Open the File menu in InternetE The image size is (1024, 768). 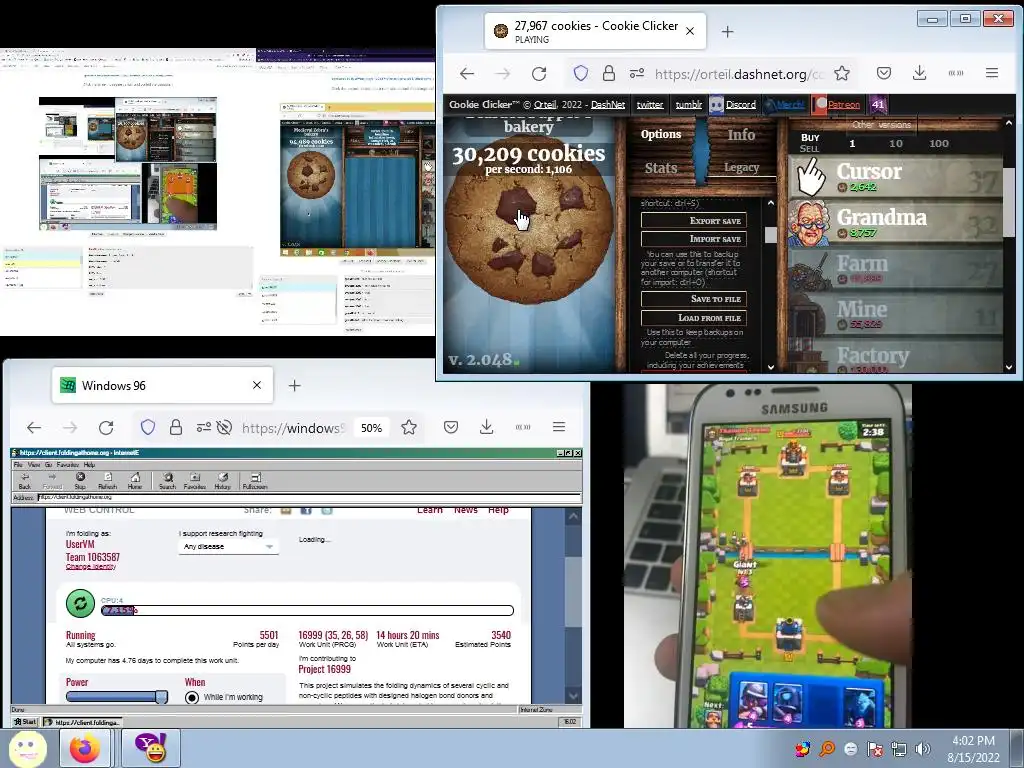pos(18,465)
